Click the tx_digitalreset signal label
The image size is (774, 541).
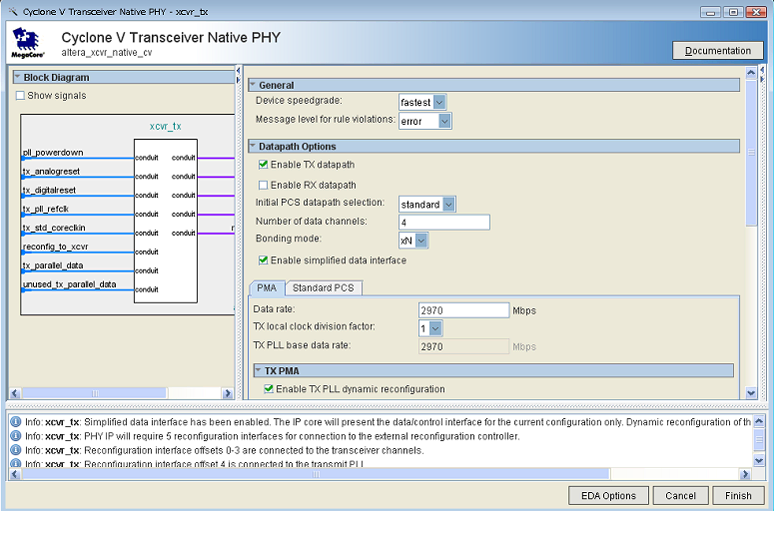[x=49, y=190]
